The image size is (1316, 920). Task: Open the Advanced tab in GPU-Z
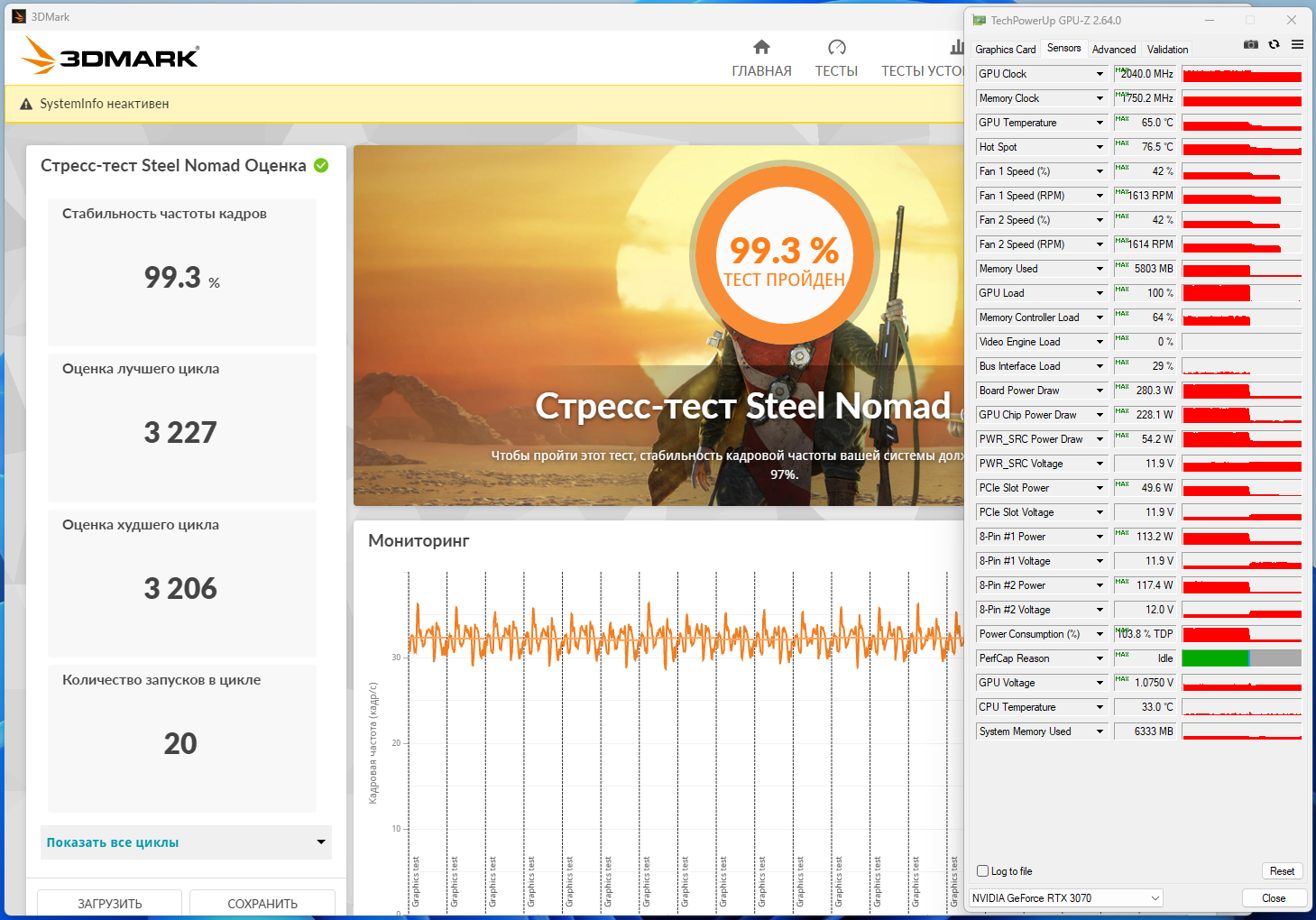click(1114, 50)
